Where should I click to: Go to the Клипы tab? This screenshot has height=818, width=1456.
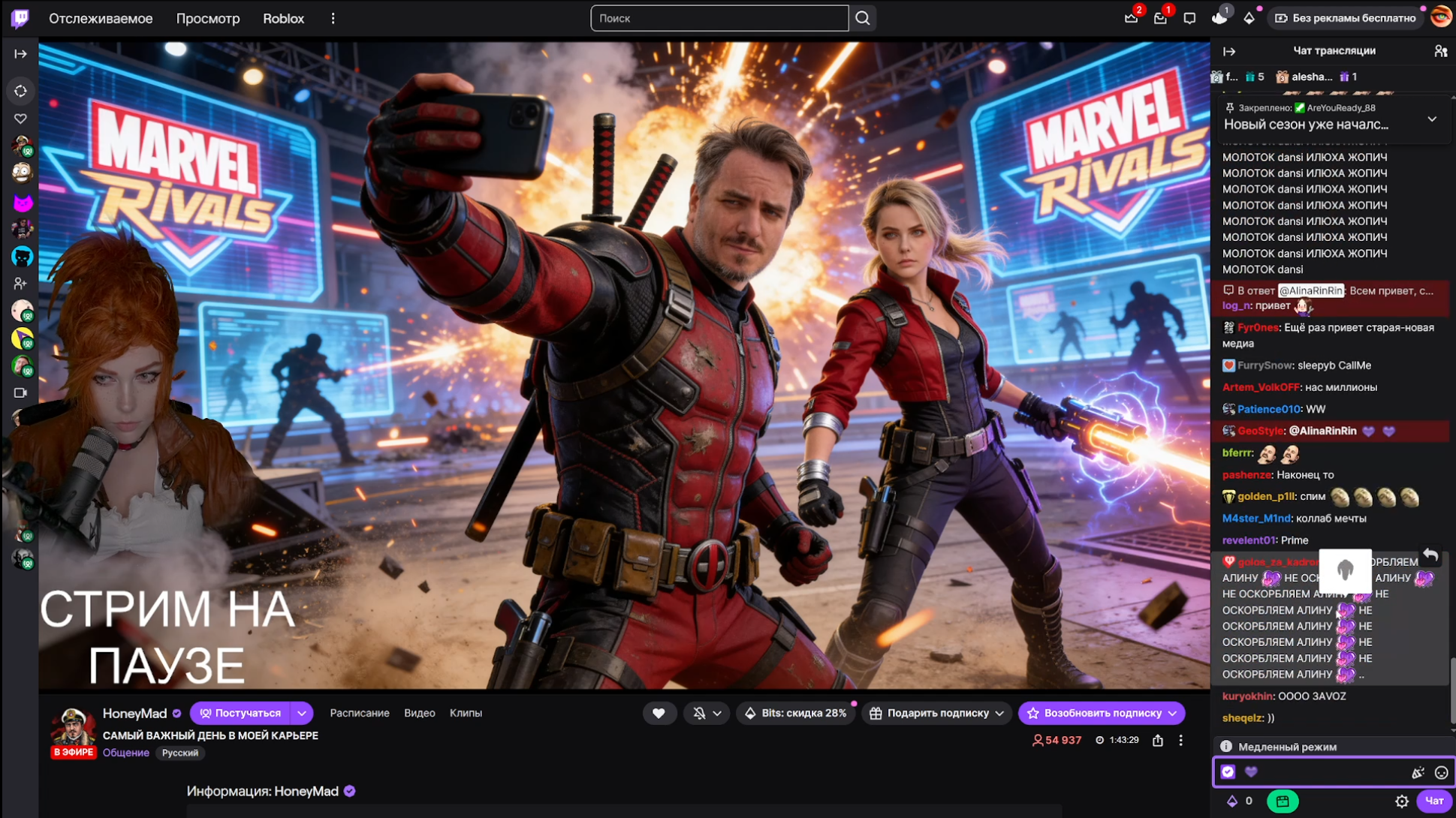[466, 714]
